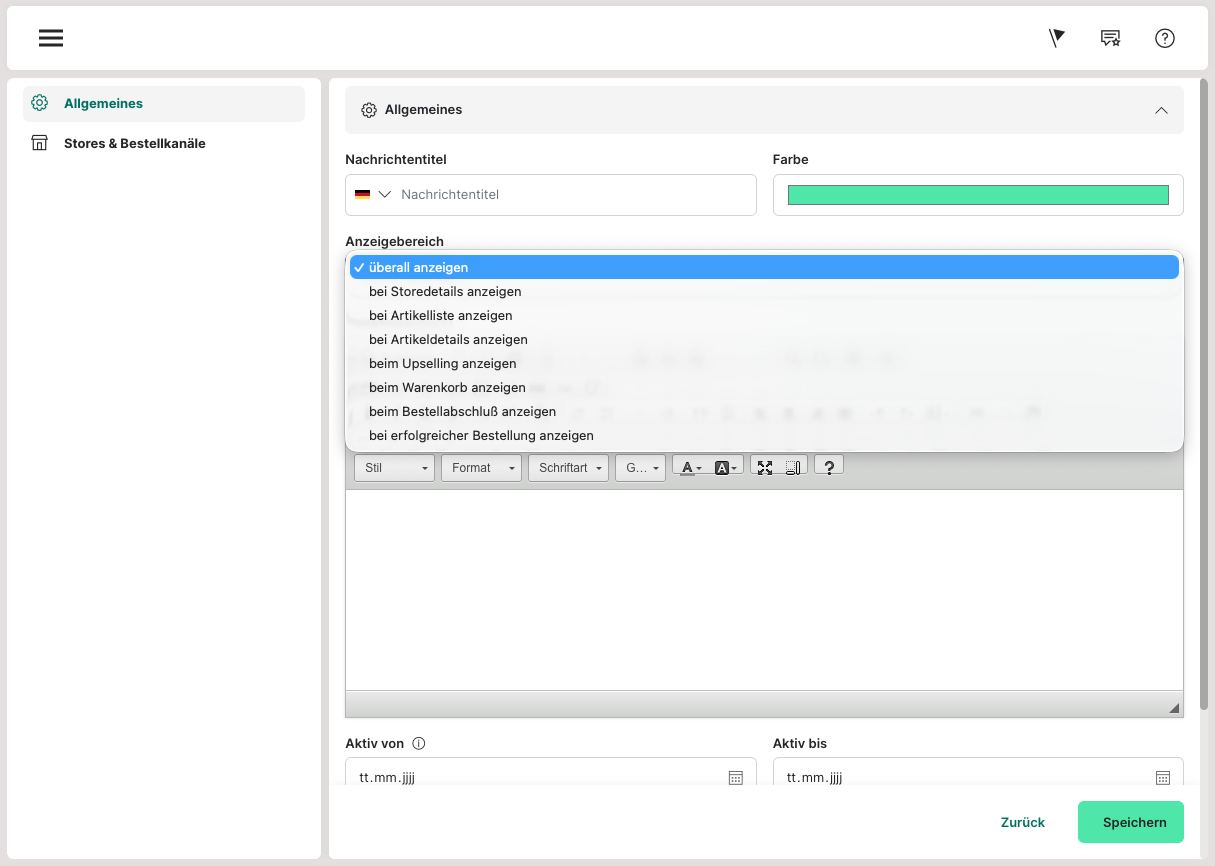The height and width of the screenshot is (866, 1215).
Task: Open the feedback chat-star icon
Action: (x=1110, y=38)
